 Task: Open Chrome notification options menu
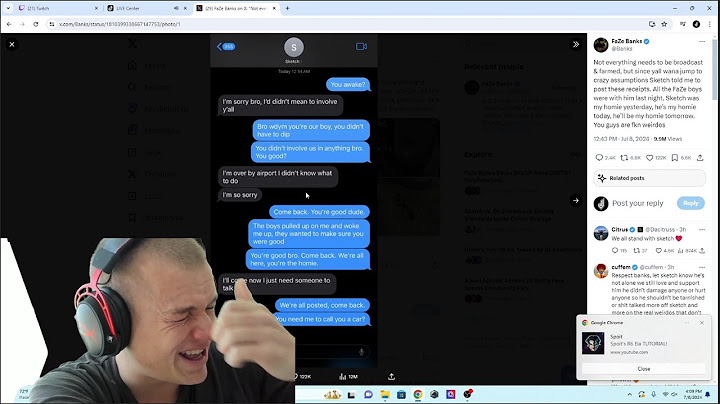(x=687, y=323)
